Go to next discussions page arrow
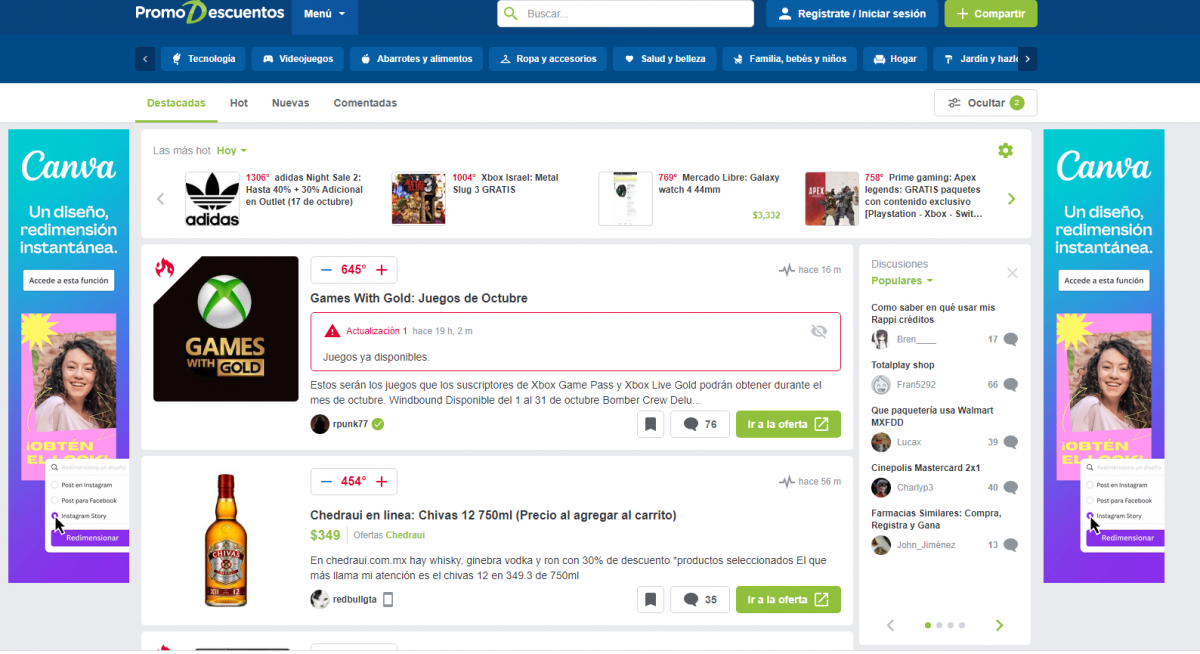The width and height of the screenshot is (1200, 654). 998,626
